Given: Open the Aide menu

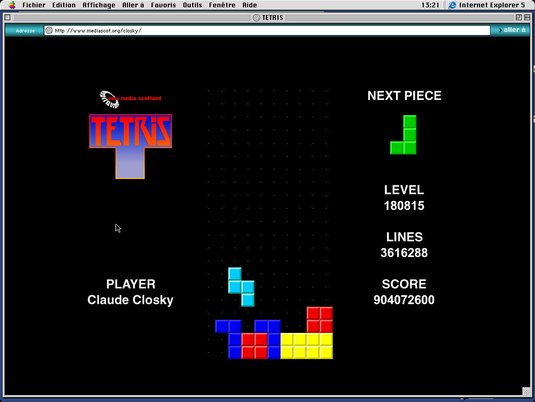Looking at the screenshot, I should pos(250,5).
